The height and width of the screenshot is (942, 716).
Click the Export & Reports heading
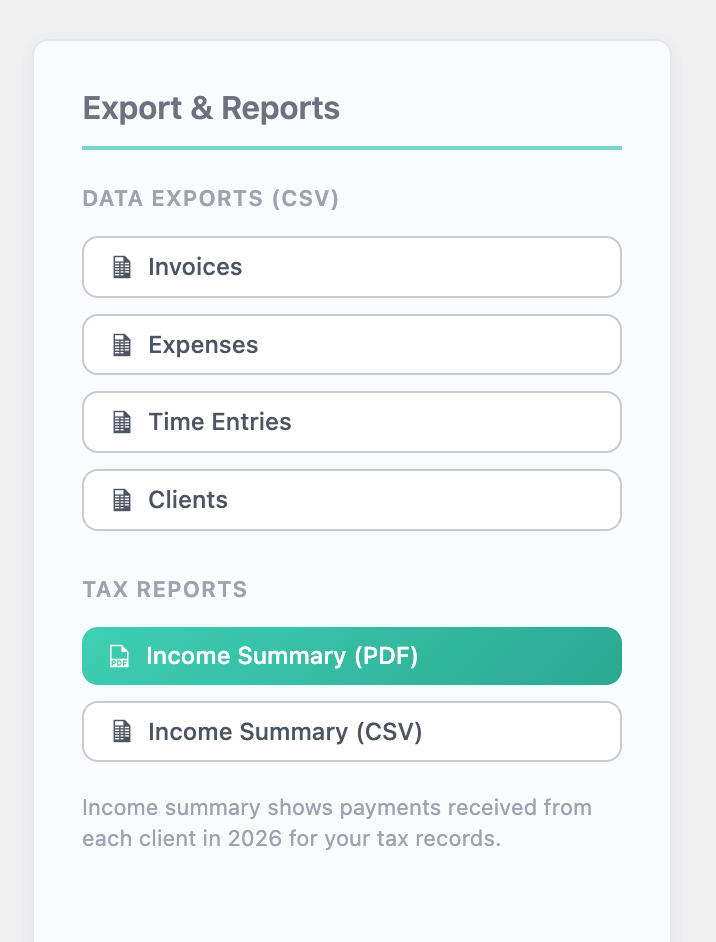tap(211, 108)
